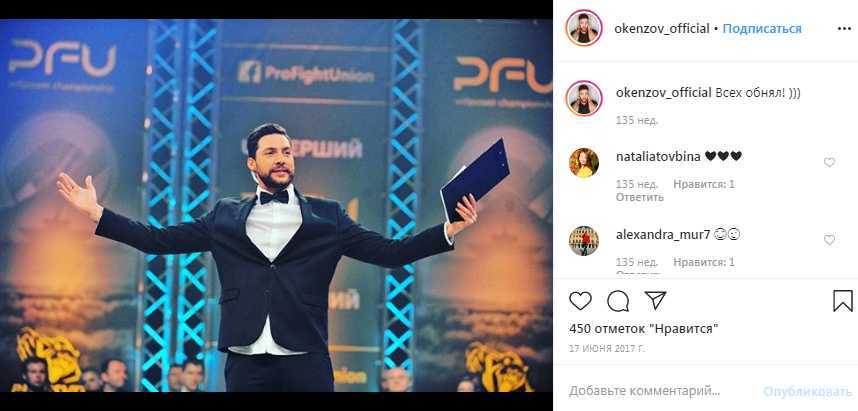
Task: Open nataliatovbina's profile picture
Action: 584,163
